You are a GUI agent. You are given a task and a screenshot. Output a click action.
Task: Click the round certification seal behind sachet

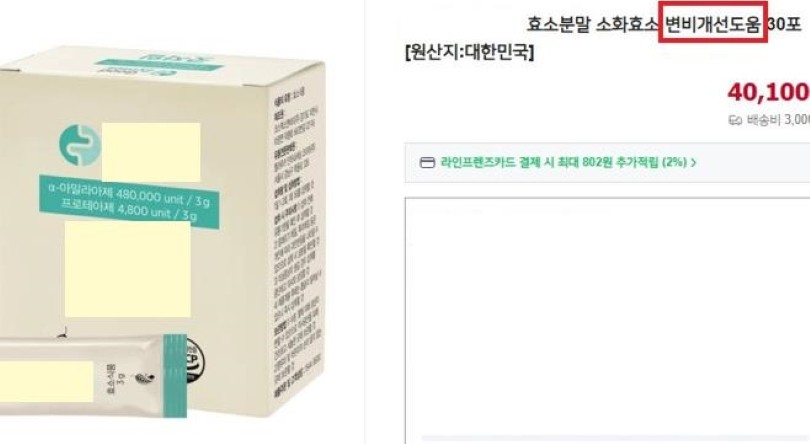click(x=195, y=361)
